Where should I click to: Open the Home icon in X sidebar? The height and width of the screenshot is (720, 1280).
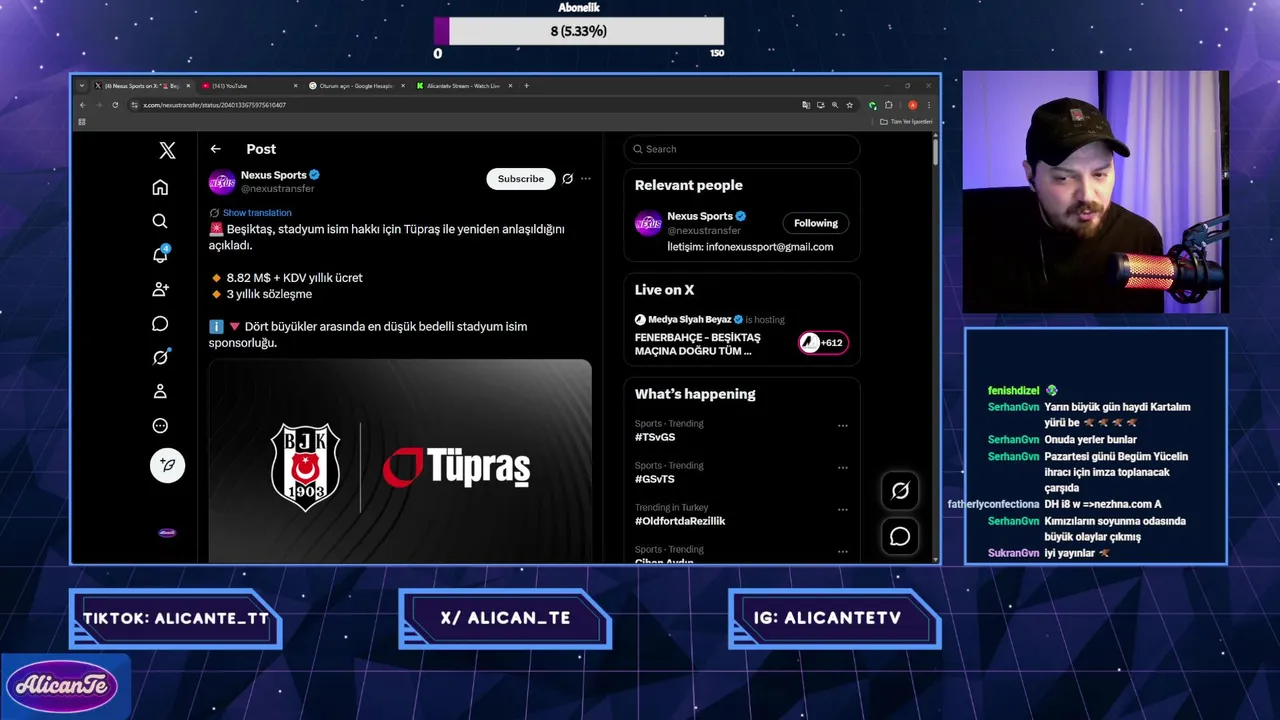point(160,187)
